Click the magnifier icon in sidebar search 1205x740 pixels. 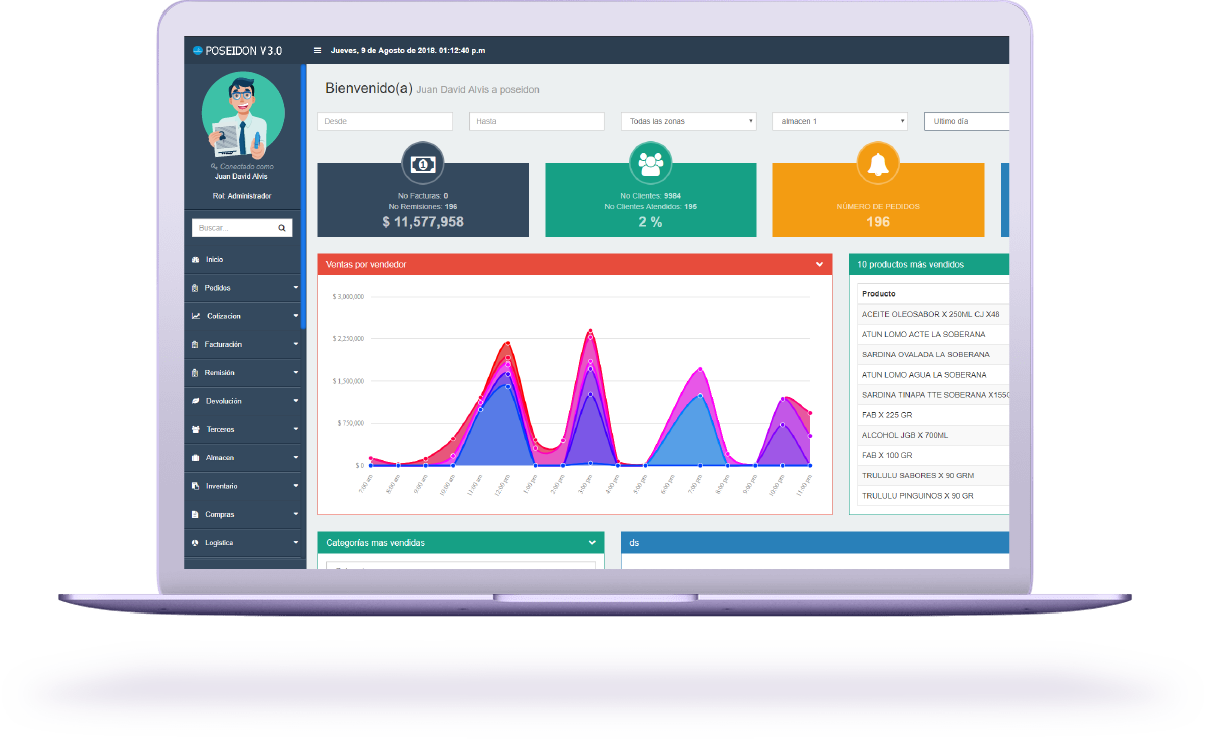pyautogui.click(x=282, y=228)
